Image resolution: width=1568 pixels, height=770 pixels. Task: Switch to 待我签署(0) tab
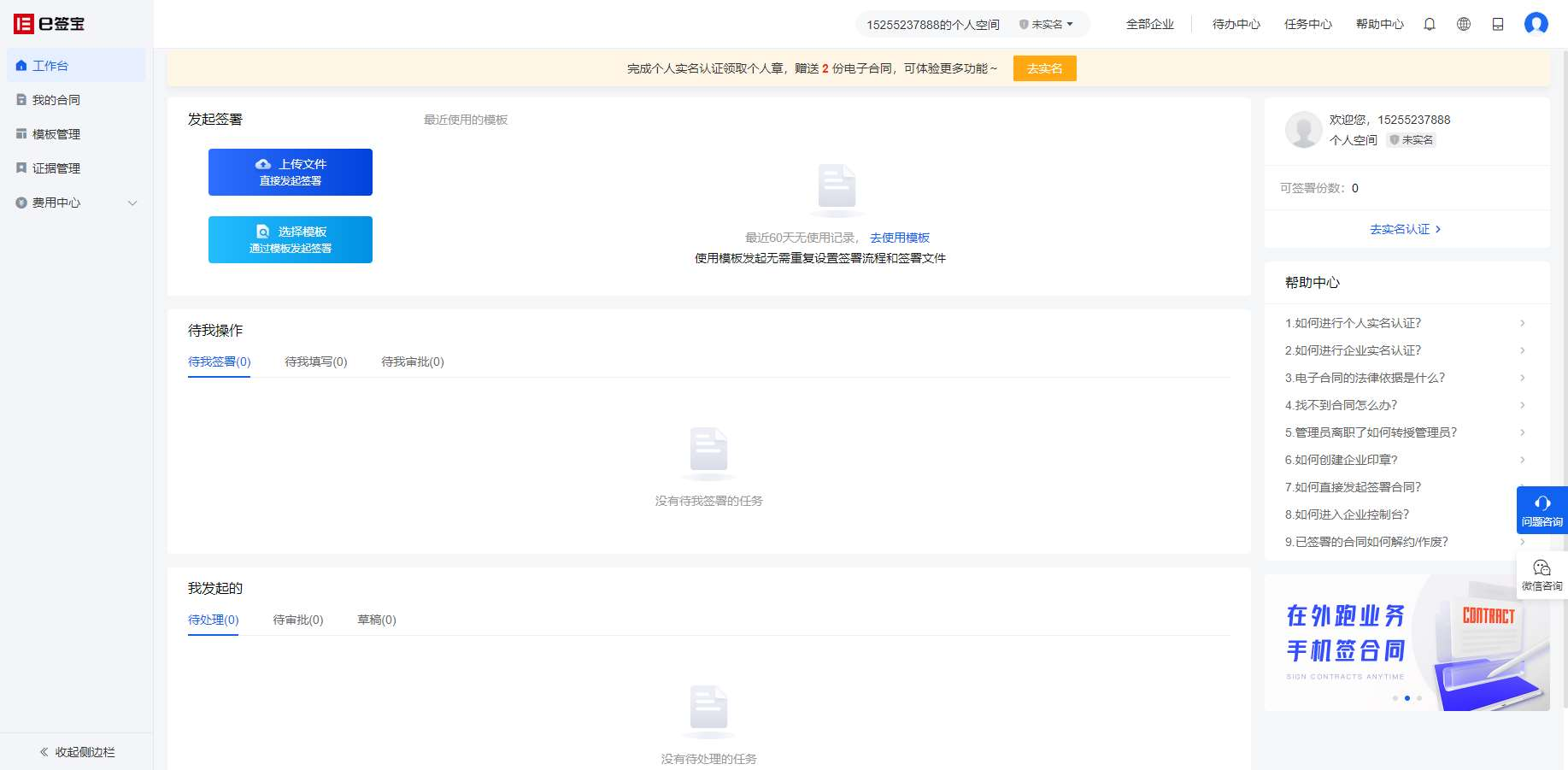point(220,361)
